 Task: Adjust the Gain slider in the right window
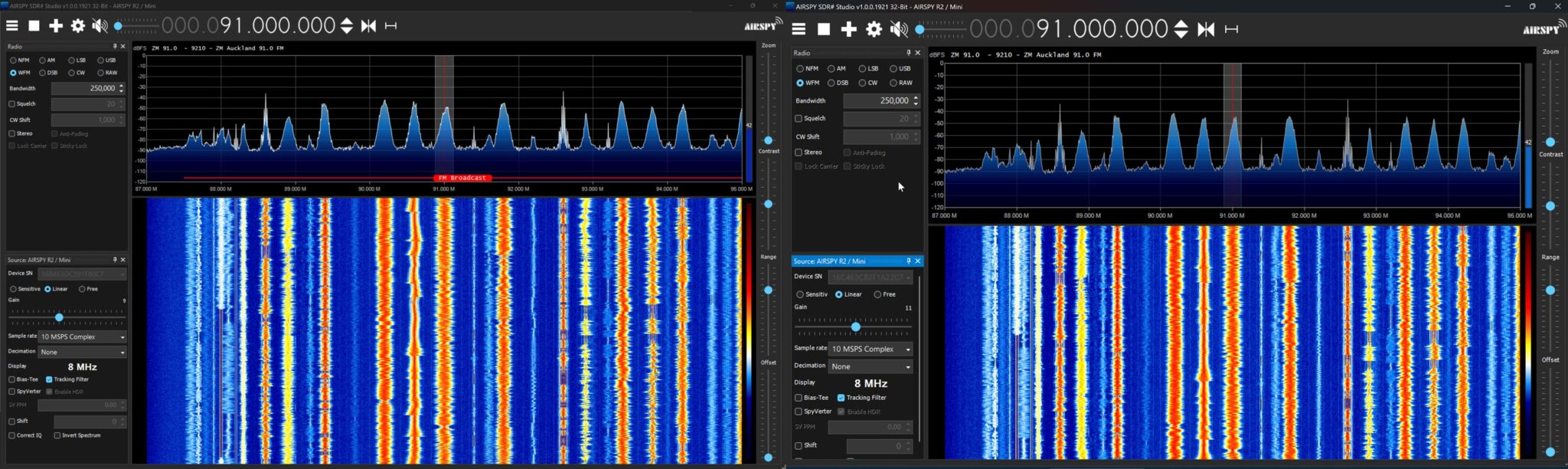[x=855, y=327]
